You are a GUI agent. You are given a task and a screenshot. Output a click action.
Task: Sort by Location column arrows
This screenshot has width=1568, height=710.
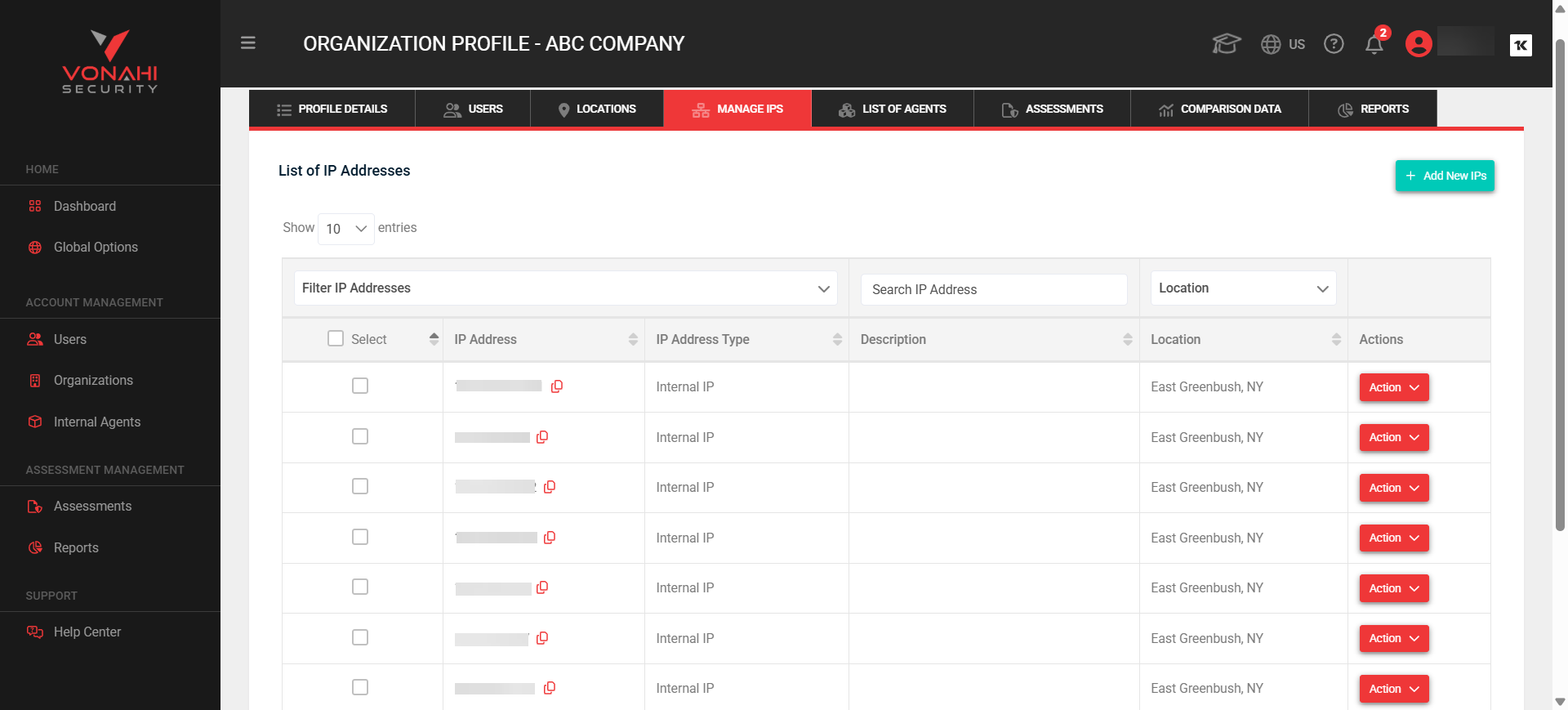click(1336, 339)
